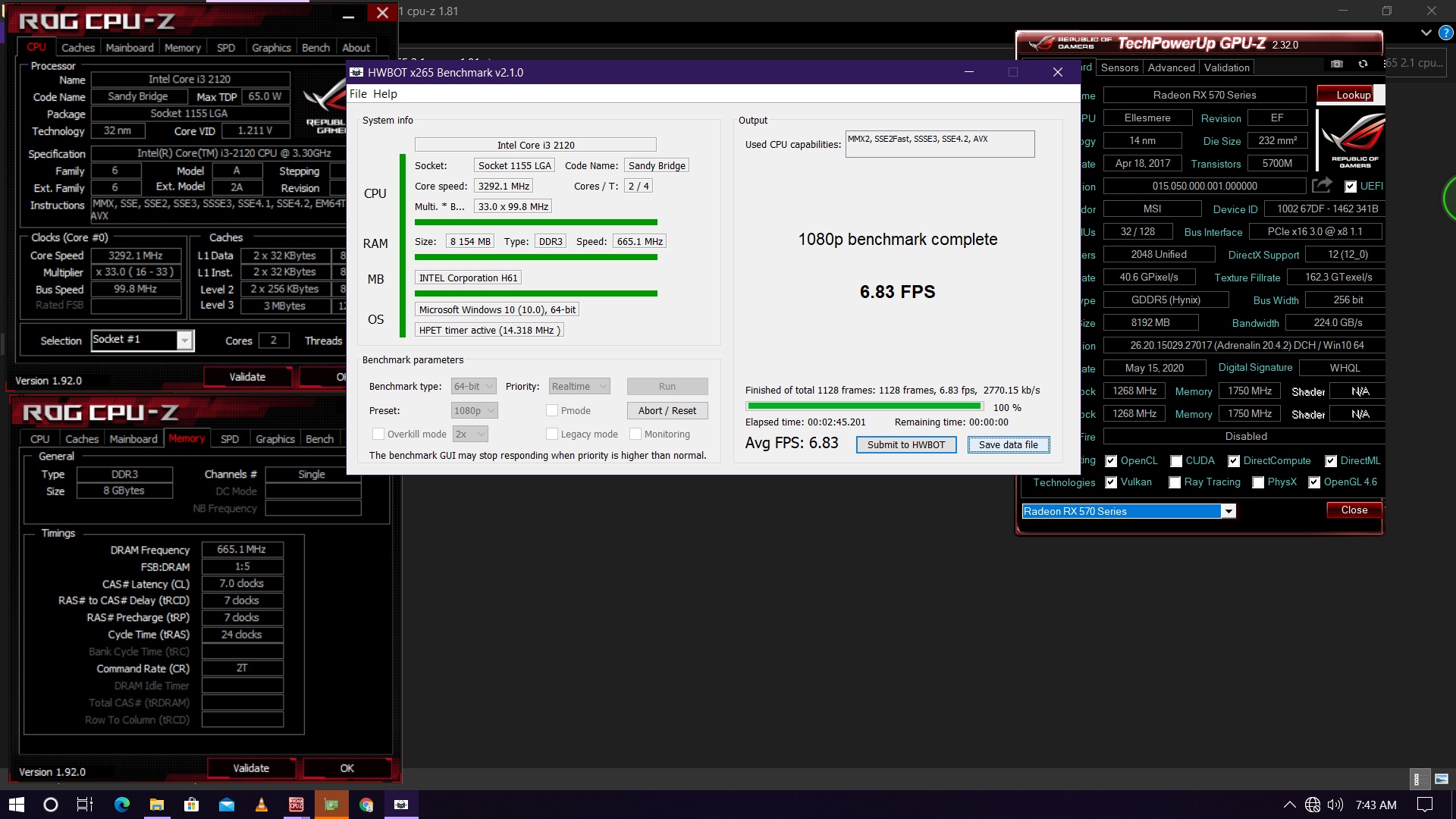Screen dimensions: 1456x819
Task: Open the Windows Start menu
Action: [17, 805]
